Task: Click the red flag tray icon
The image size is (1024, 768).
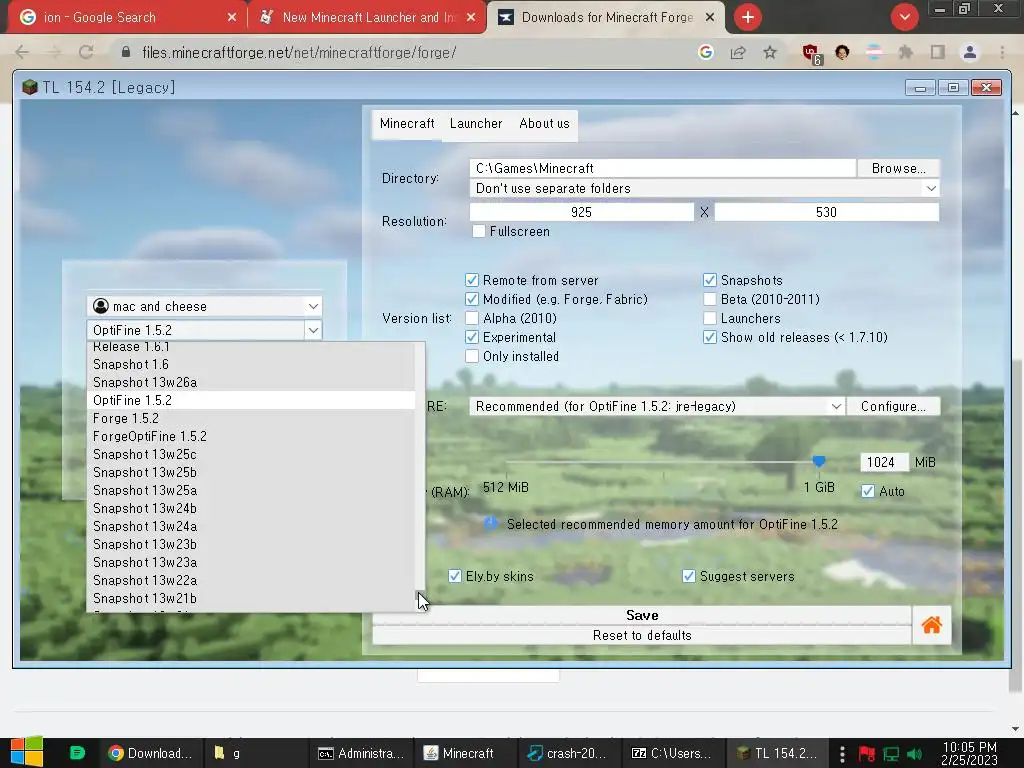Action: point(867,754)
